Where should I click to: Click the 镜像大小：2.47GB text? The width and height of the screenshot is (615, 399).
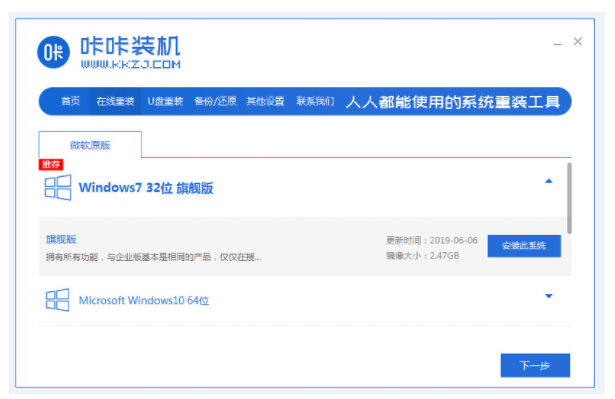pos(422,256)
